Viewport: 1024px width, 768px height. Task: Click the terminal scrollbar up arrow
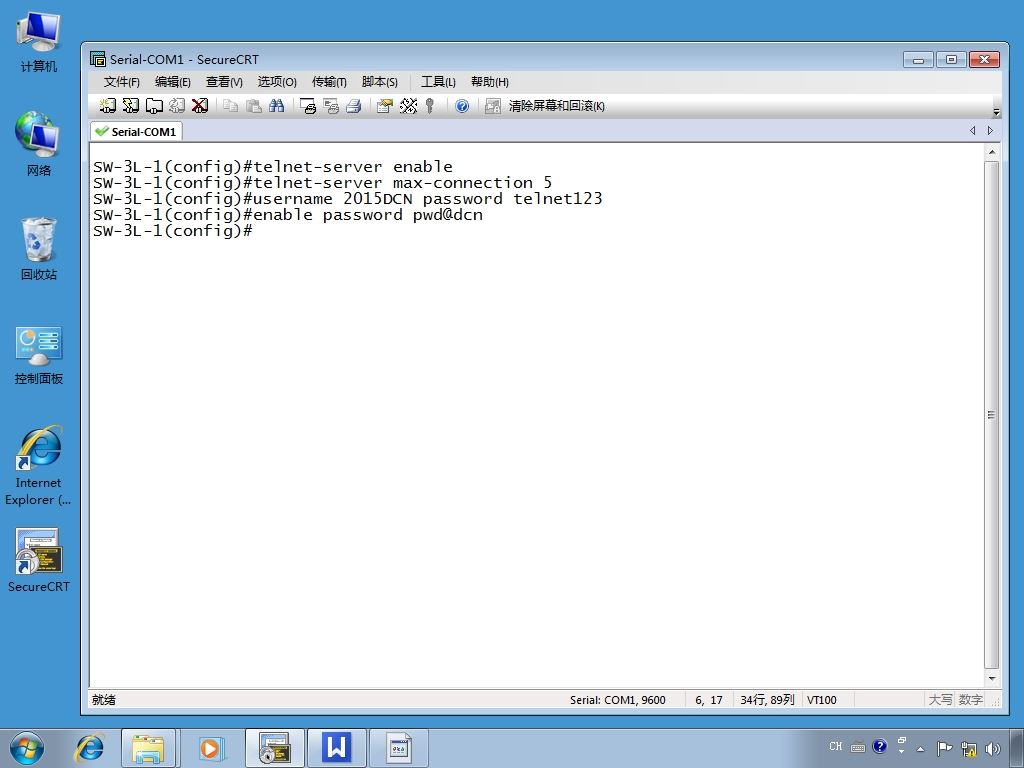point(992,152)
